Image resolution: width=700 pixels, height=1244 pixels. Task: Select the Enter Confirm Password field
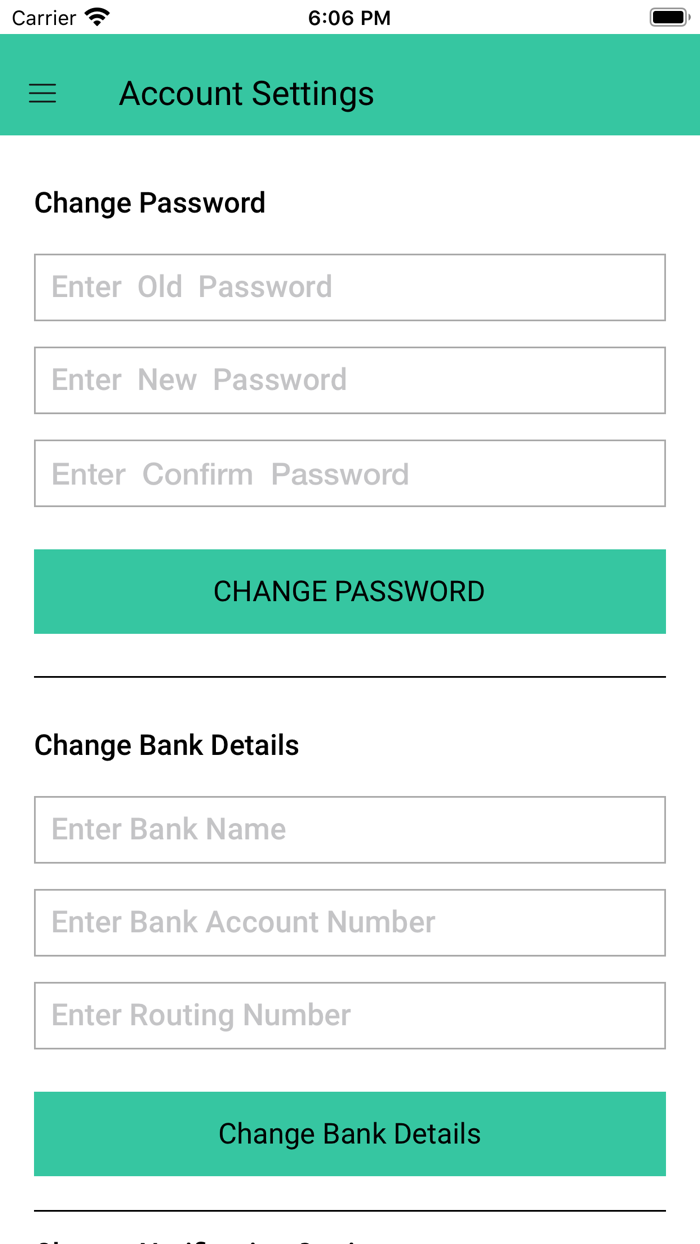click(350, 473)
